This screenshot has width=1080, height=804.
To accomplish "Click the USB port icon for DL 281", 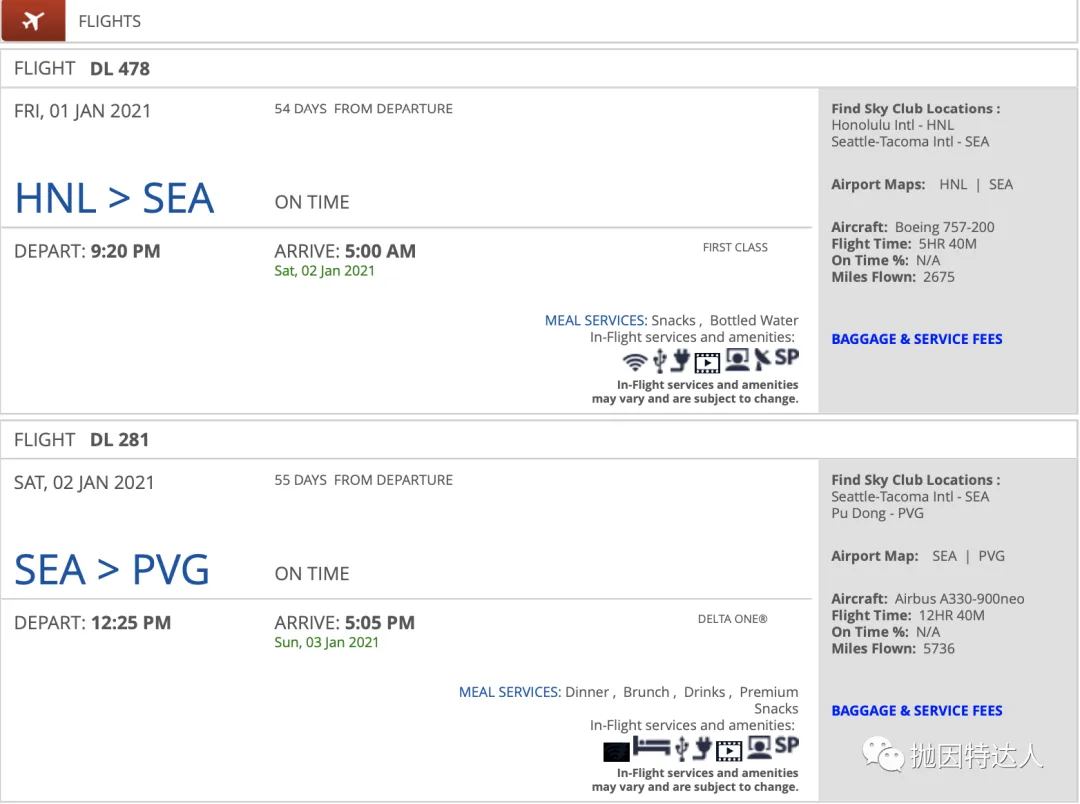I will pos(682,748).
